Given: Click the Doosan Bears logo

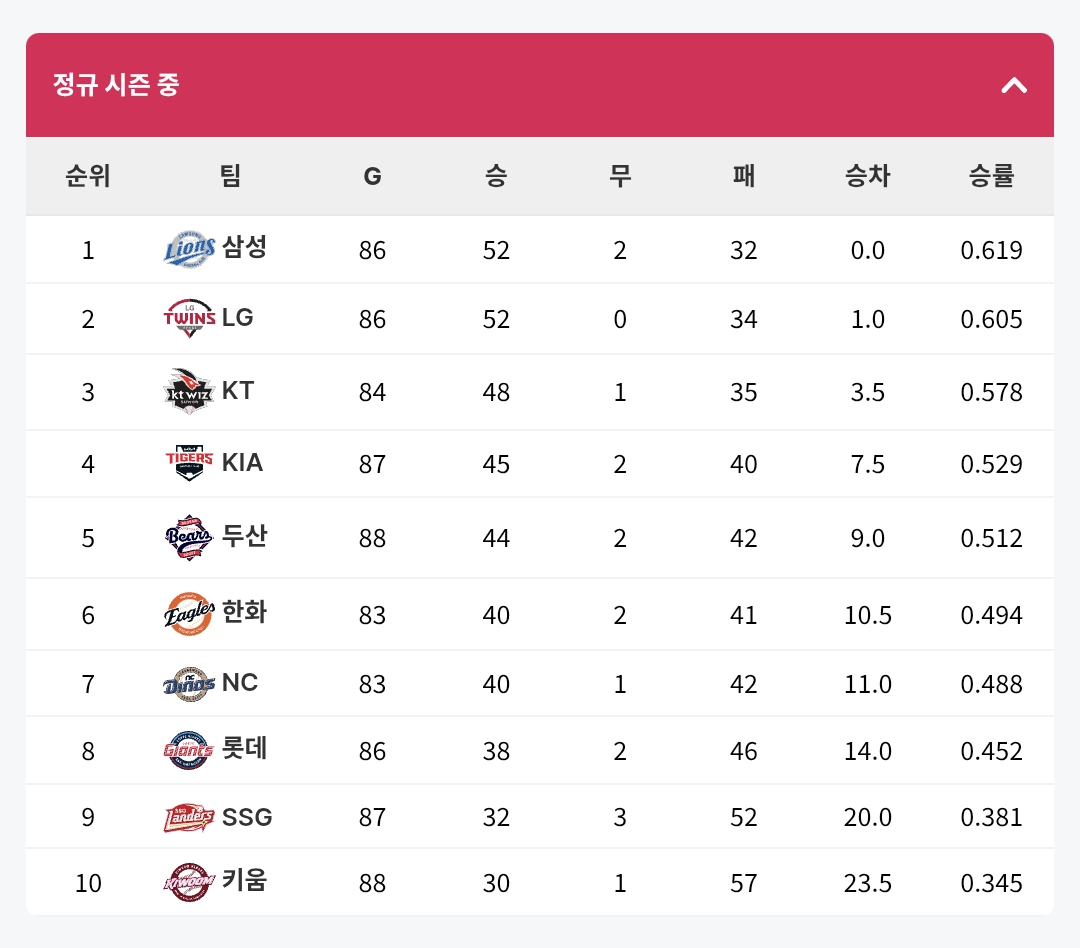Looking at the screenshot, I should (x=189, y=537).
